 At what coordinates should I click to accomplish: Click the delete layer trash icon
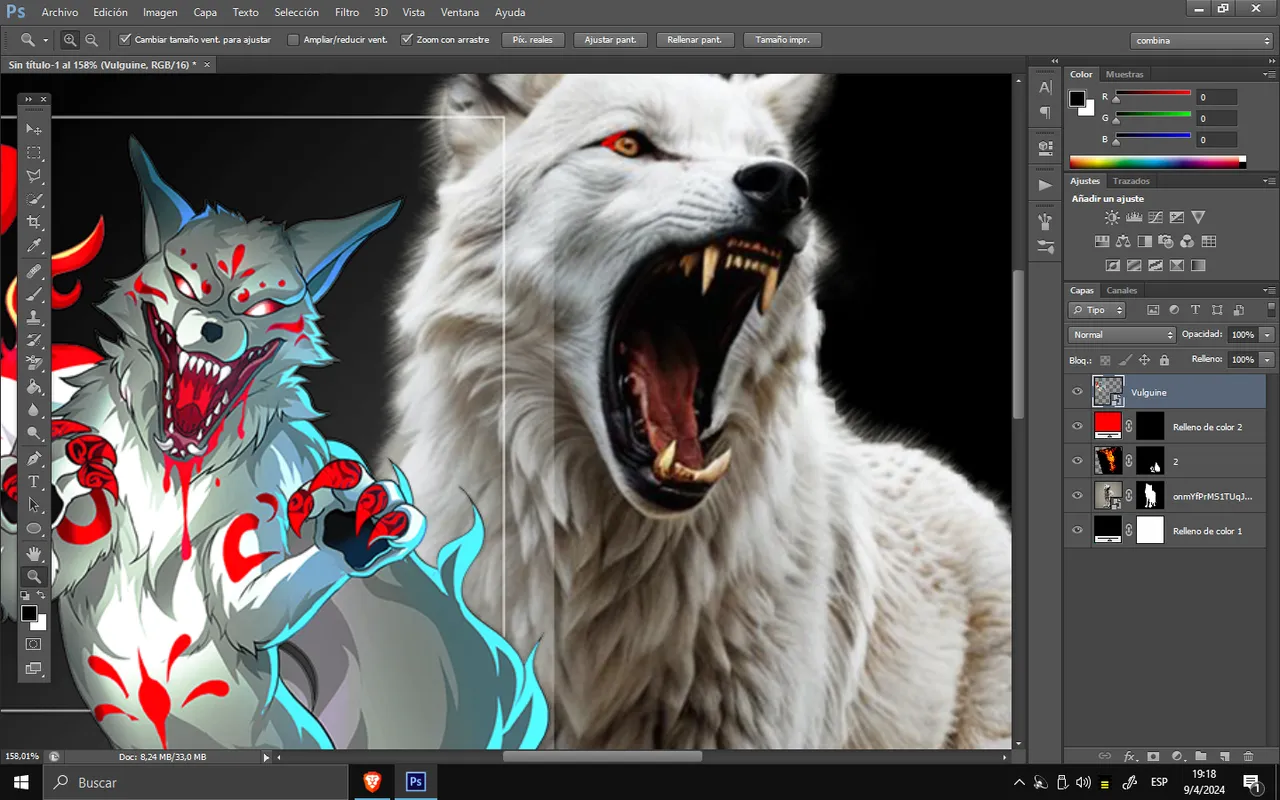1248,757
